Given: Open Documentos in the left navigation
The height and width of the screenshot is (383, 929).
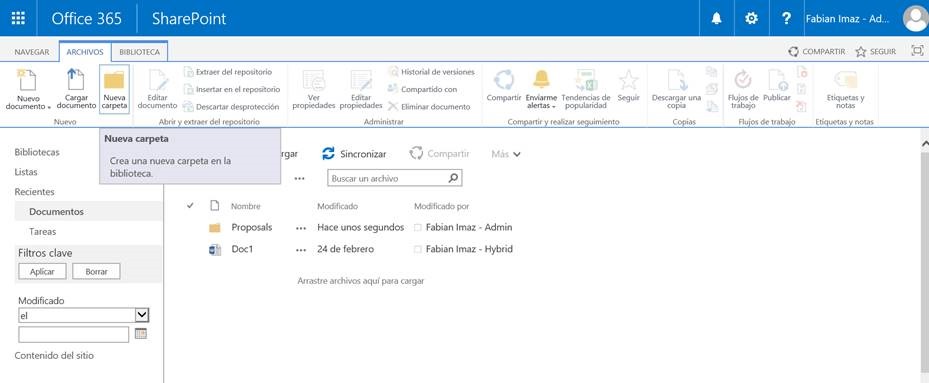Looking at the screenshot, I should pyautogui.click(x=88, y=212).
